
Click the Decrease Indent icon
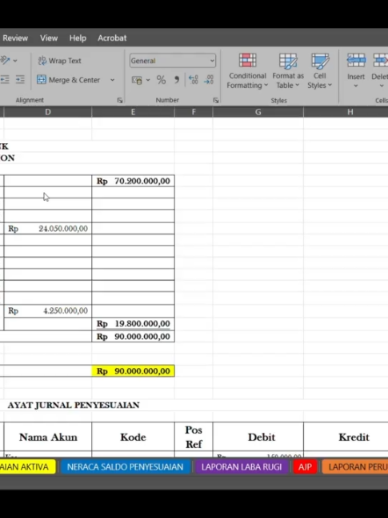tap(5, 79)
